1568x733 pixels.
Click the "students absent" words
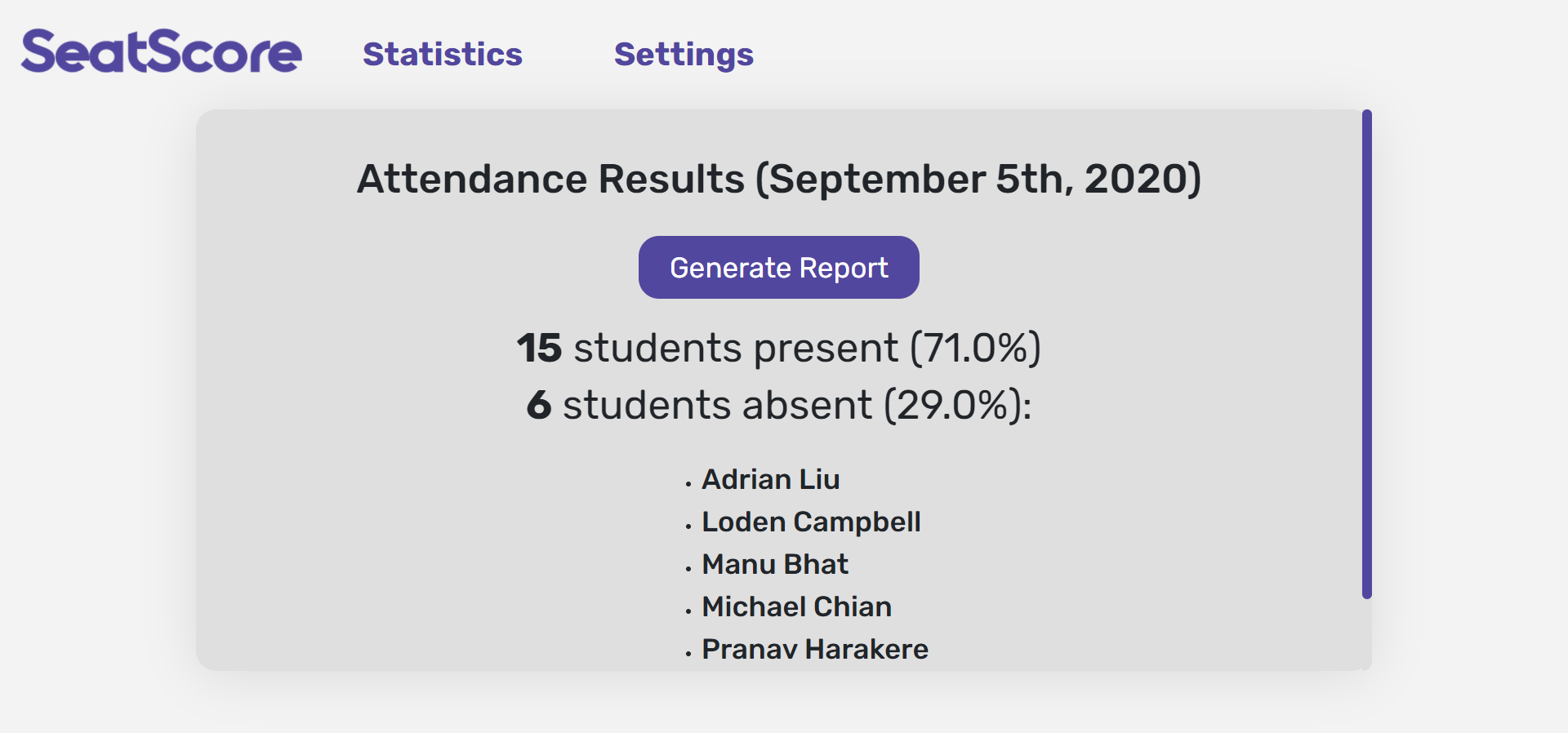717,406
